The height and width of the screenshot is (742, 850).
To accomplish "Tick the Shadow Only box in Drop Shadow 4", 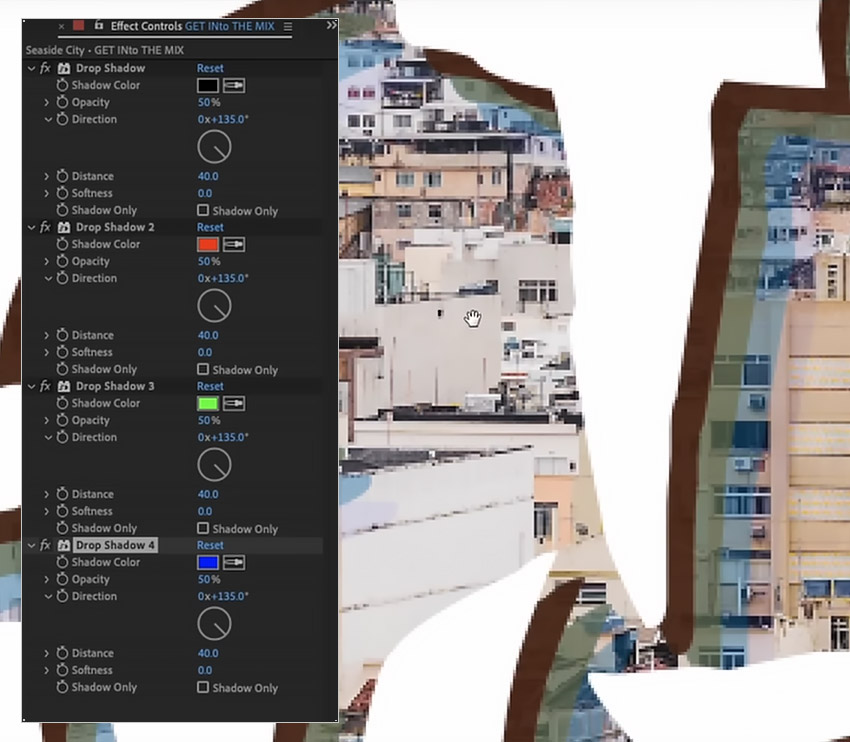I will [203, 687].
